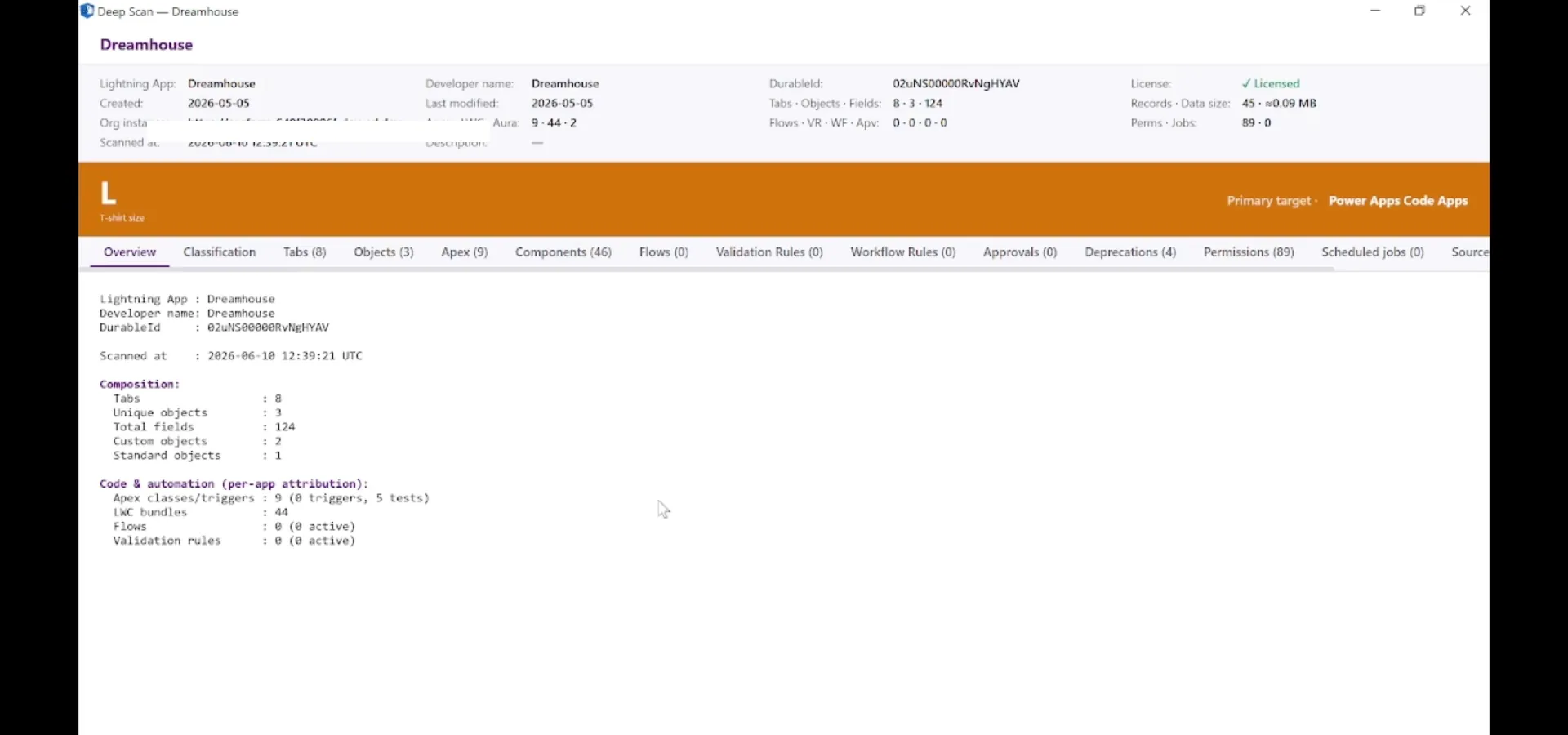Click the Deep Scan shield app icon
The height and width of the screenshot is (735, 1568).
(87, 11)
